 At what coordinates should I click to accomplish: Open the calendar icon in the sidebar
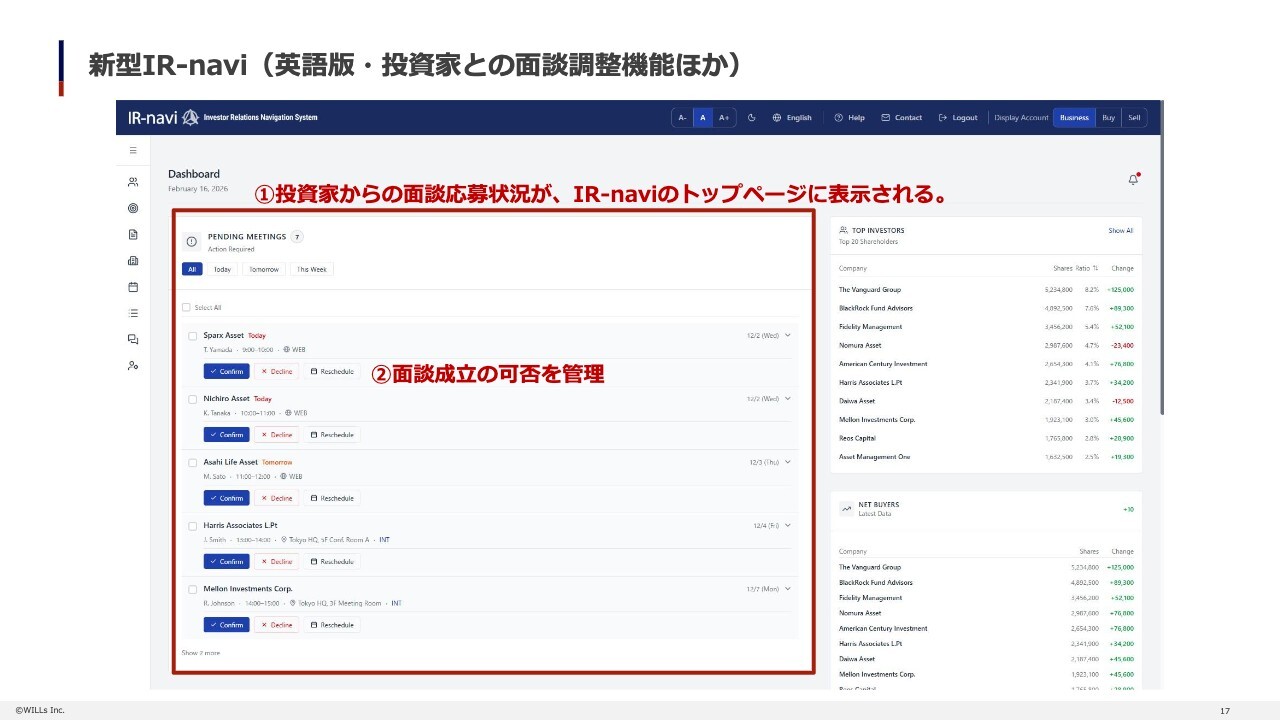133,287
